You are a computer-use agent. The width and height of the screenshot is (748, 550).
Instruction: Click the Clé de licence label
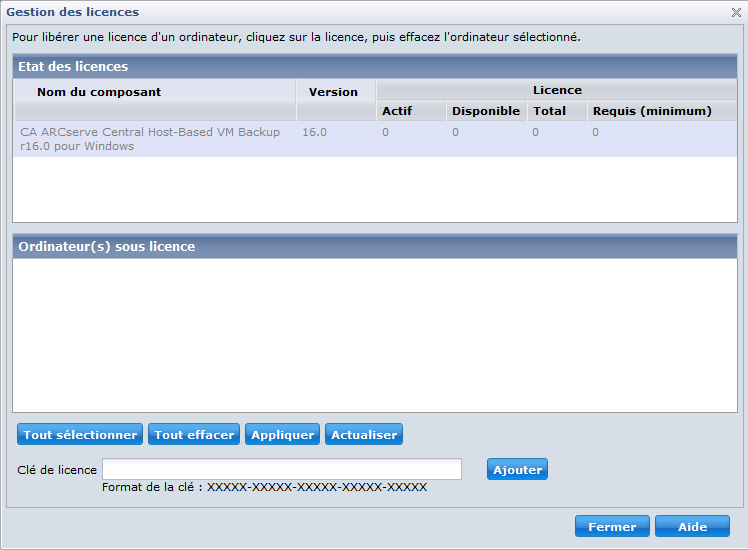[x=57, y=470]
